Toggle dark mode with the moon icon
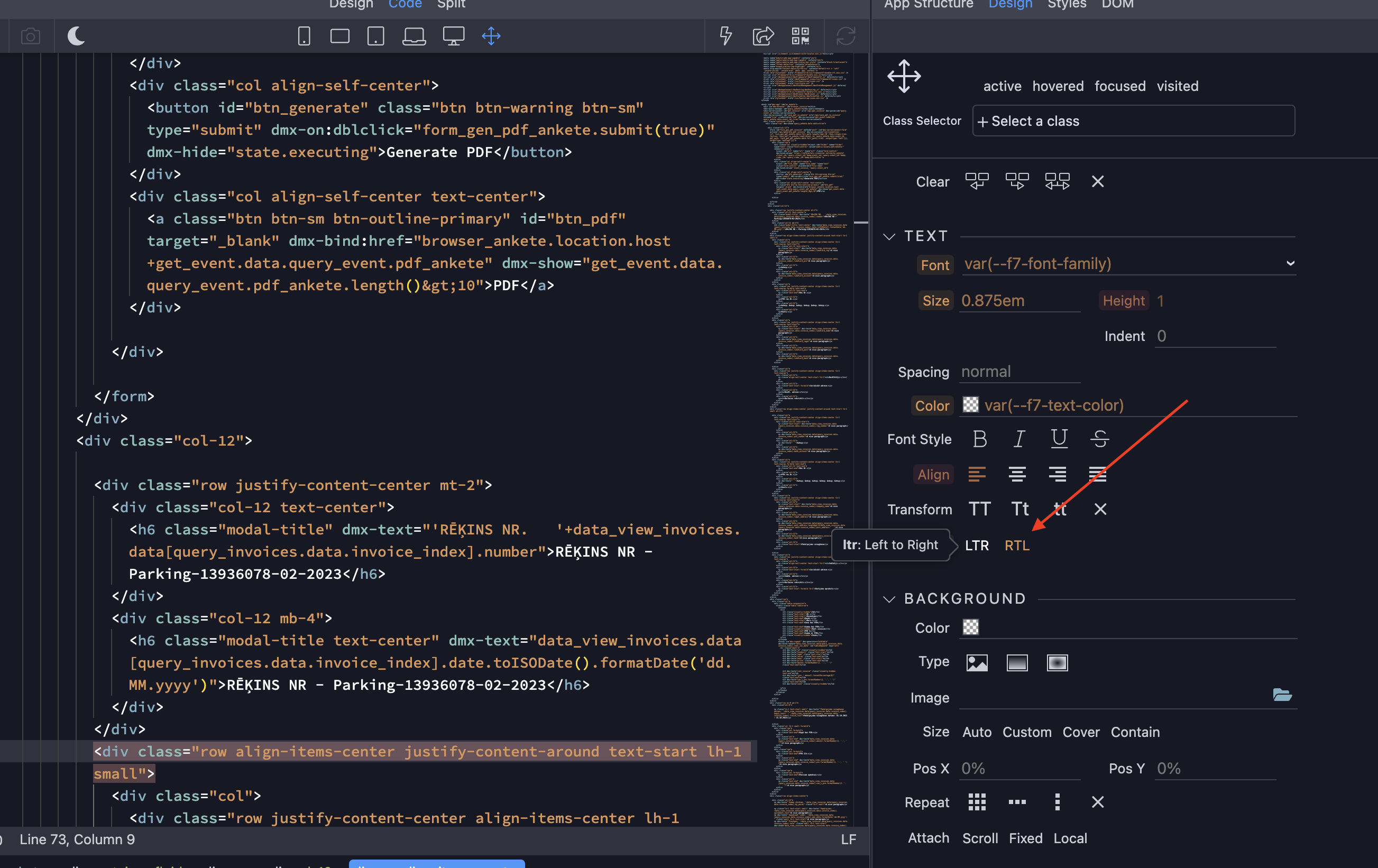The height and width of the screenshot is (868, 1378). pos(76,35)
